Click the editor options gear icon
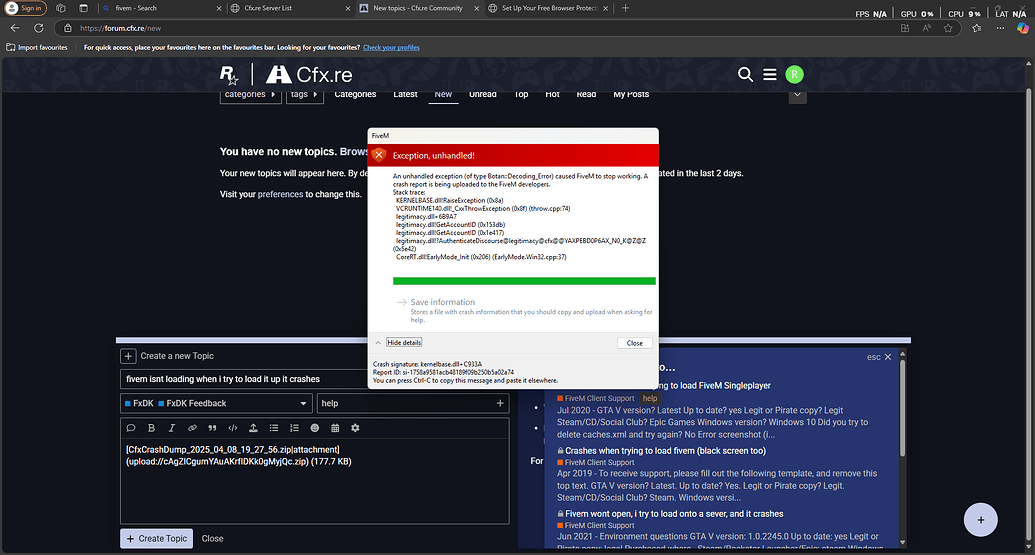Image resolution: width=1035 pixels, height=555 pixels. [355, 428]
